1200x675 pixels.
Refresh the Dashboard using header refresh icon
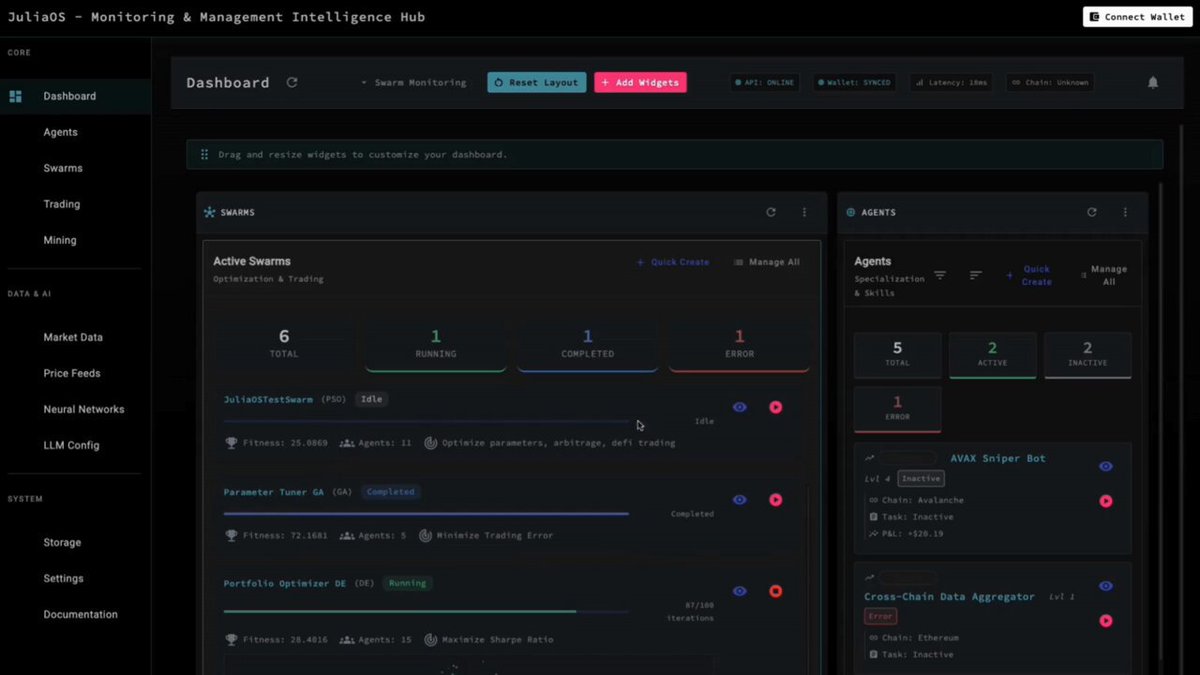(x=292, y=82)
